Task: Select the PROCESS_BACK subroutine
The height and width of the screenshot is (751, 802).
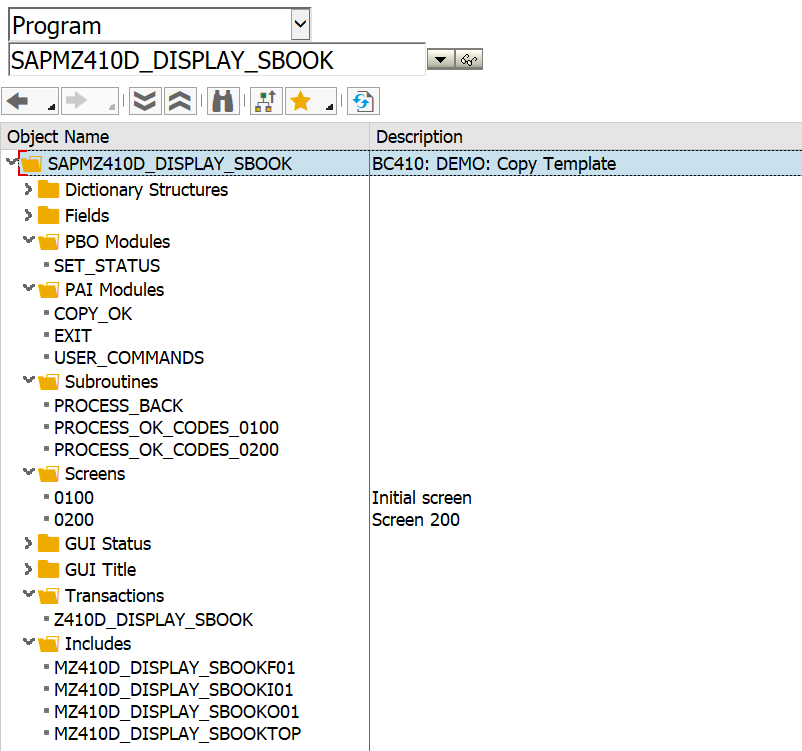Action: pyautogui.click(x=118, y=406)
